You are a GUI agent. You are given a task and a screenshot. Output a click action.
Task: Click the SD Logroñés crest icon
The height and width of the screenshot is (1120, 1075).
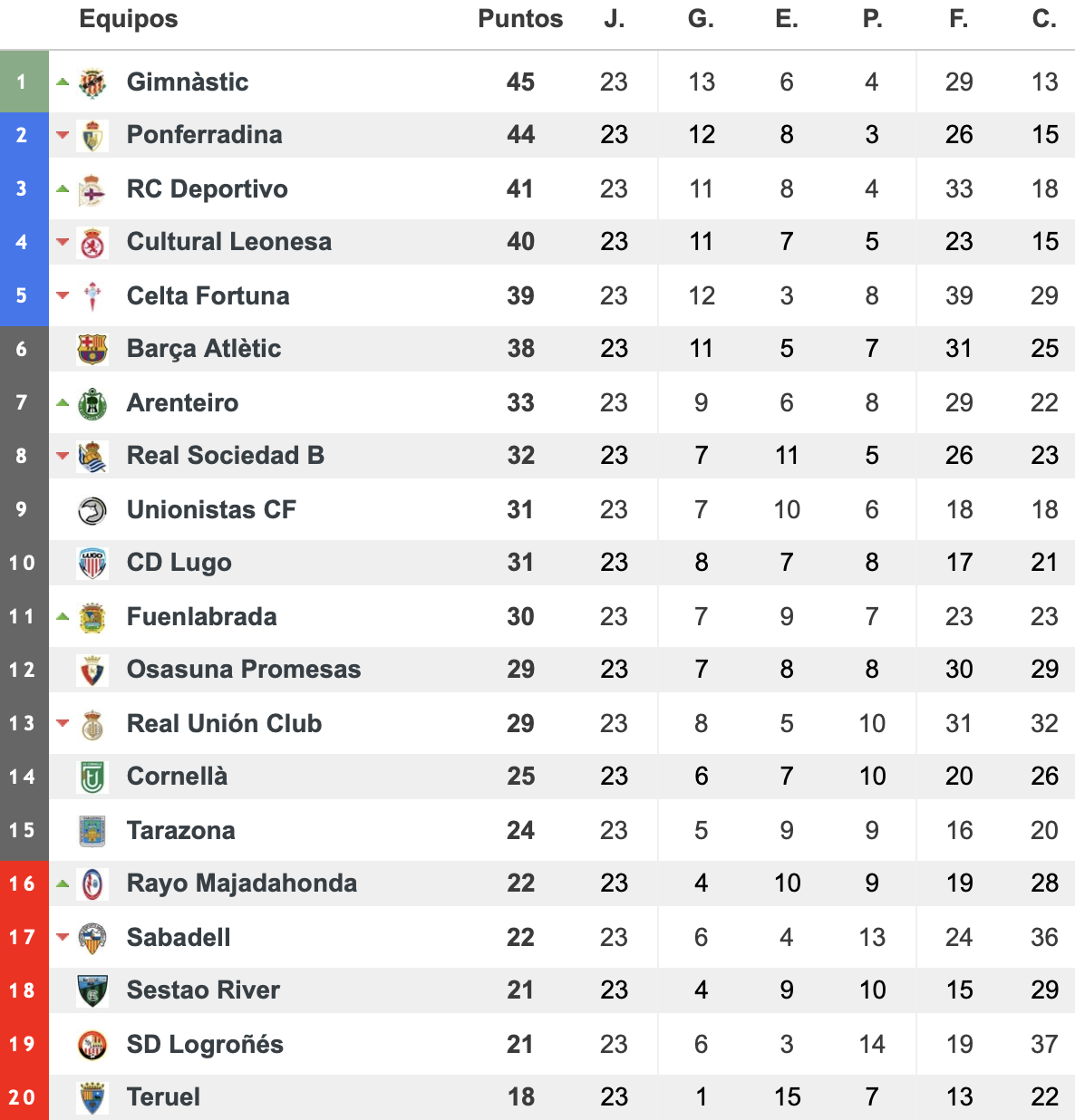tap(92, 1045)
